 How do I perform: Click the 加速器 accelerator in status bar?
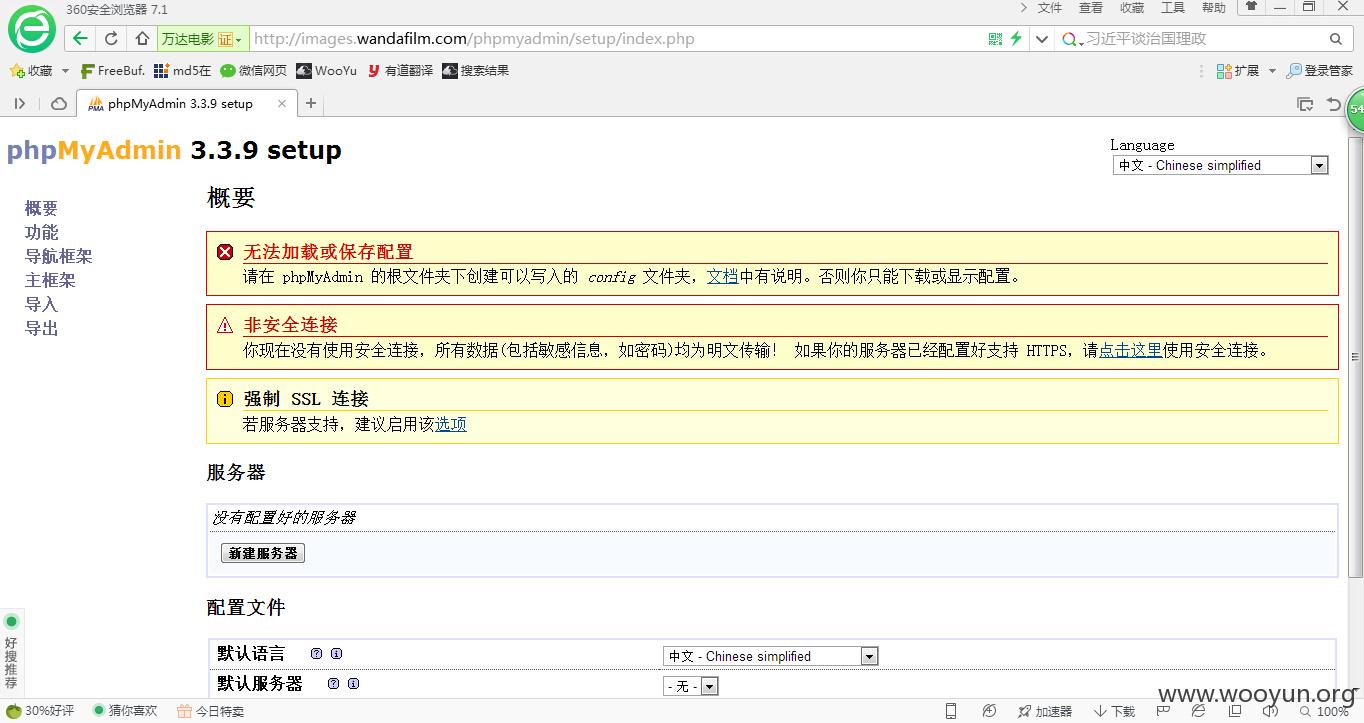pyautogui.click(x=1045, y=711)
